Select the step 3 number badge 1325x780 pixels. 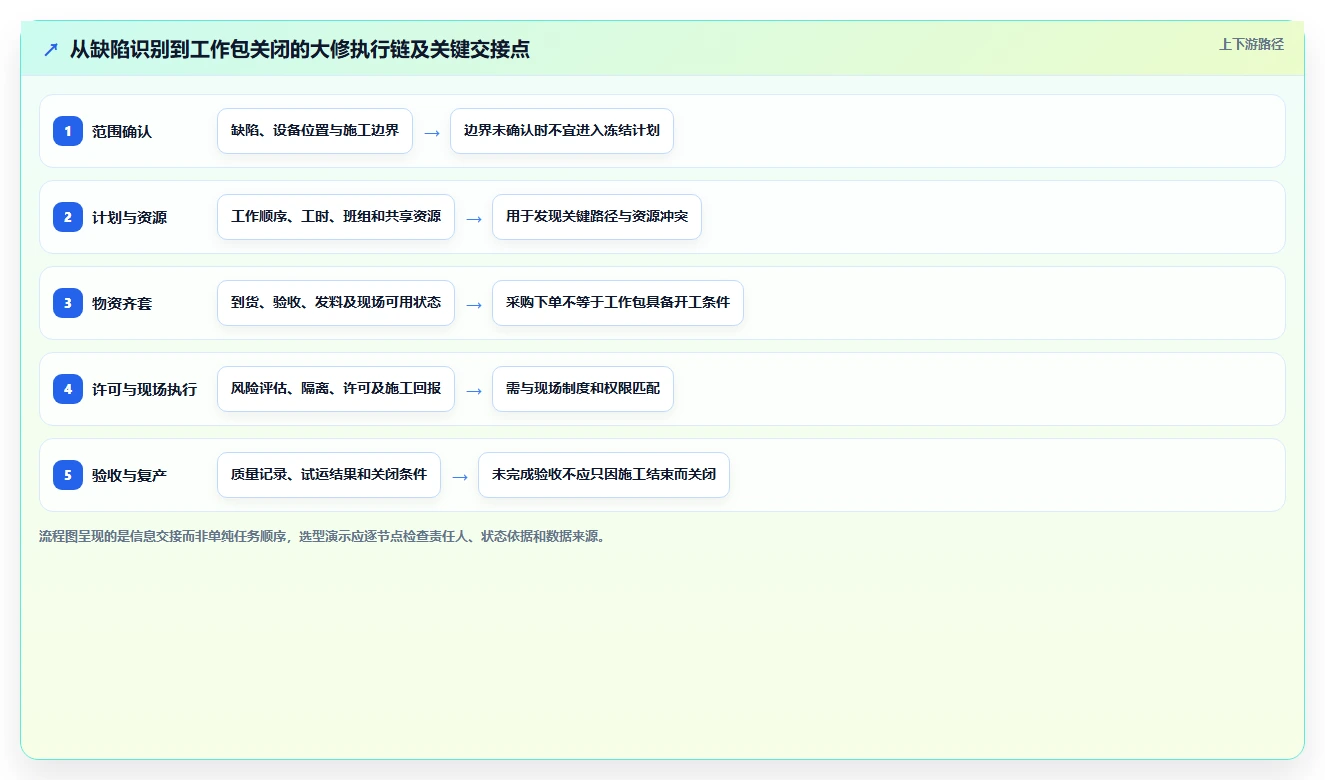(68, 303)
